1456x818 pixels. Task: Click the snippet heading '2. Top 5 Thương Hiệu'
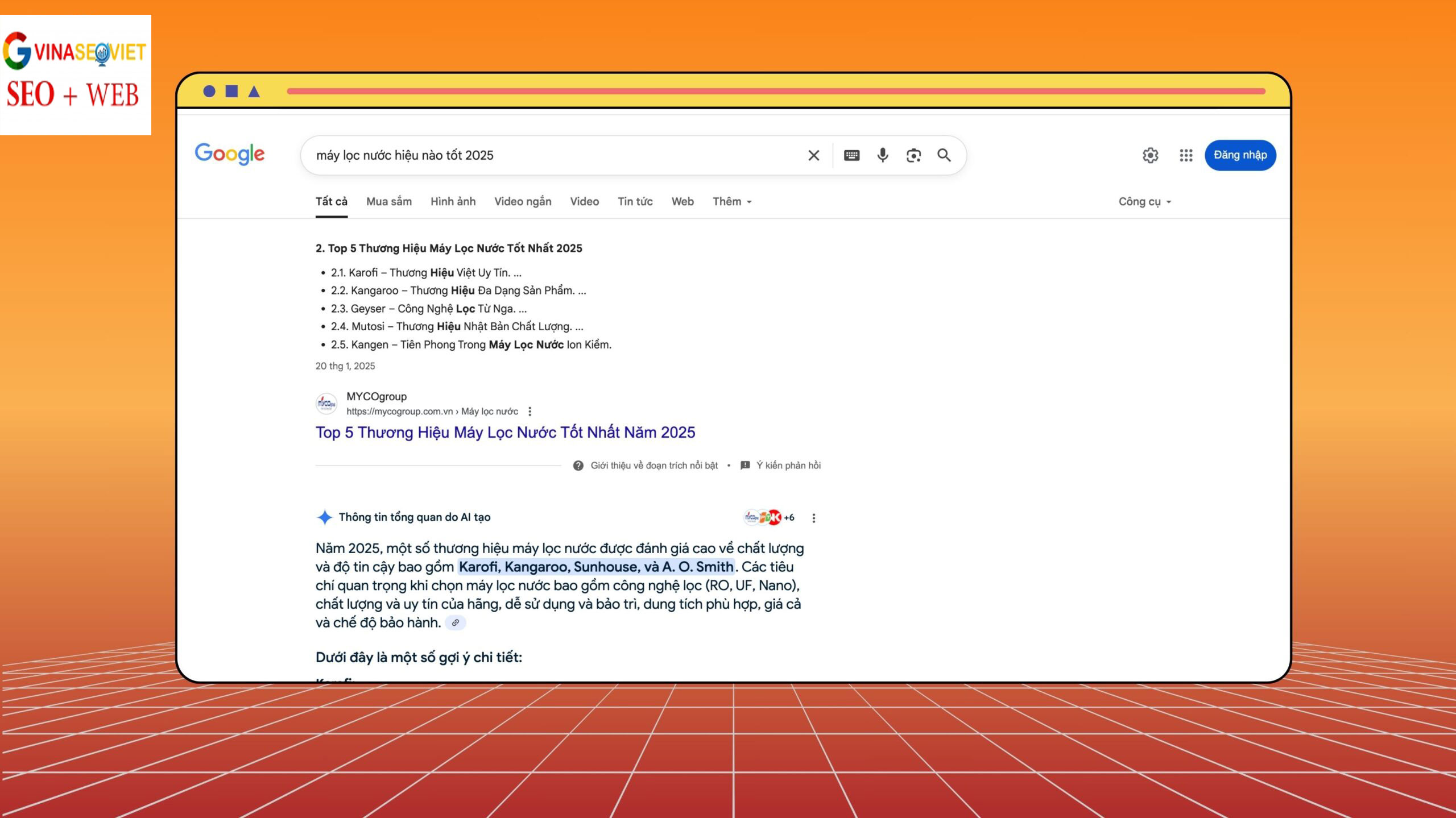coord(449,248)
